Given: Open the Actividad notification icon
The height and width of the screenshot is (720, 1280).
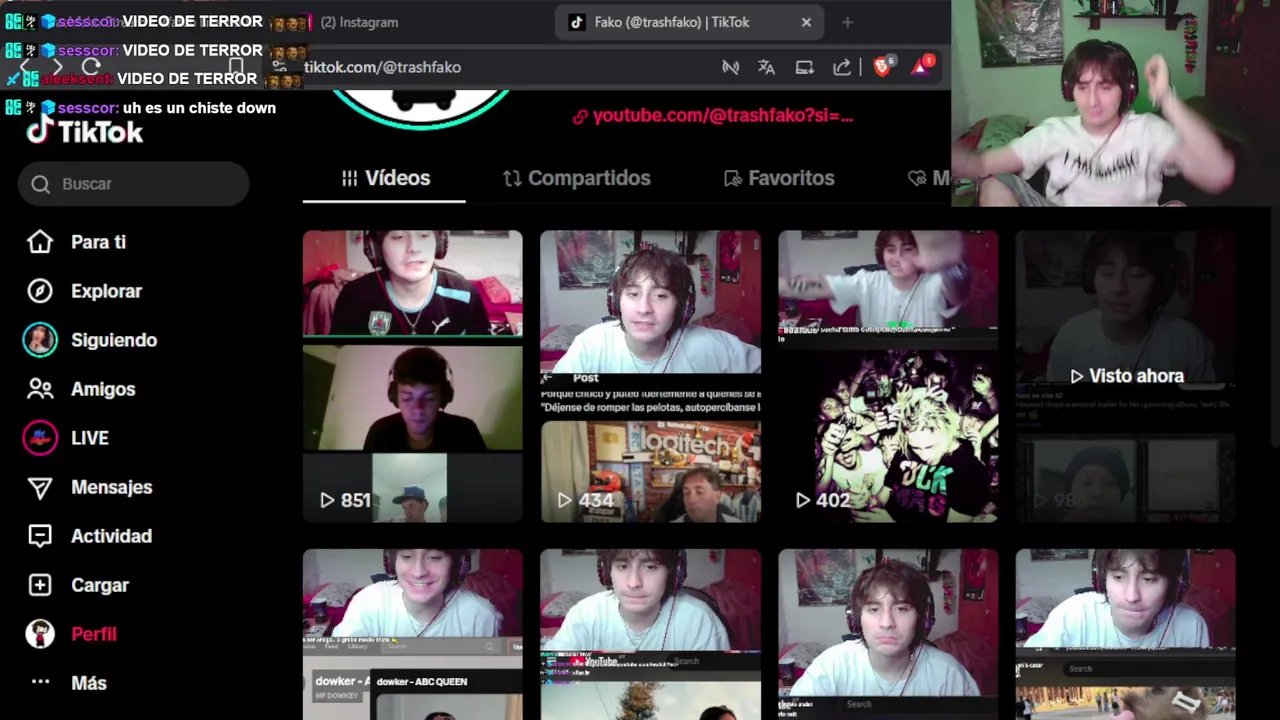Looking at the screenshot, I should pos(40,536).
